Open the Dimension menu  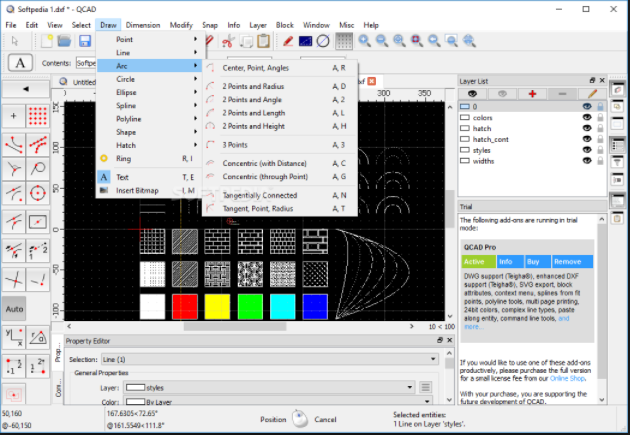[143, 25]
